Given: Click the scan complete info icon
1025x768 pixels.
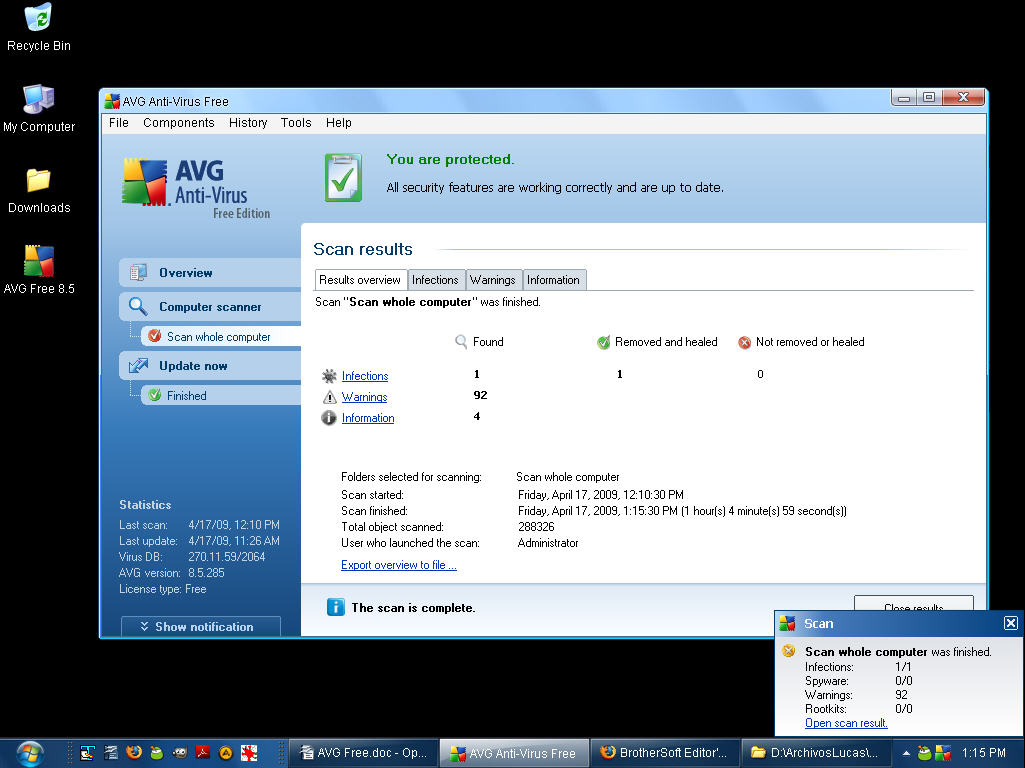Looking at the screenshot, I should [x=335, y=607].
